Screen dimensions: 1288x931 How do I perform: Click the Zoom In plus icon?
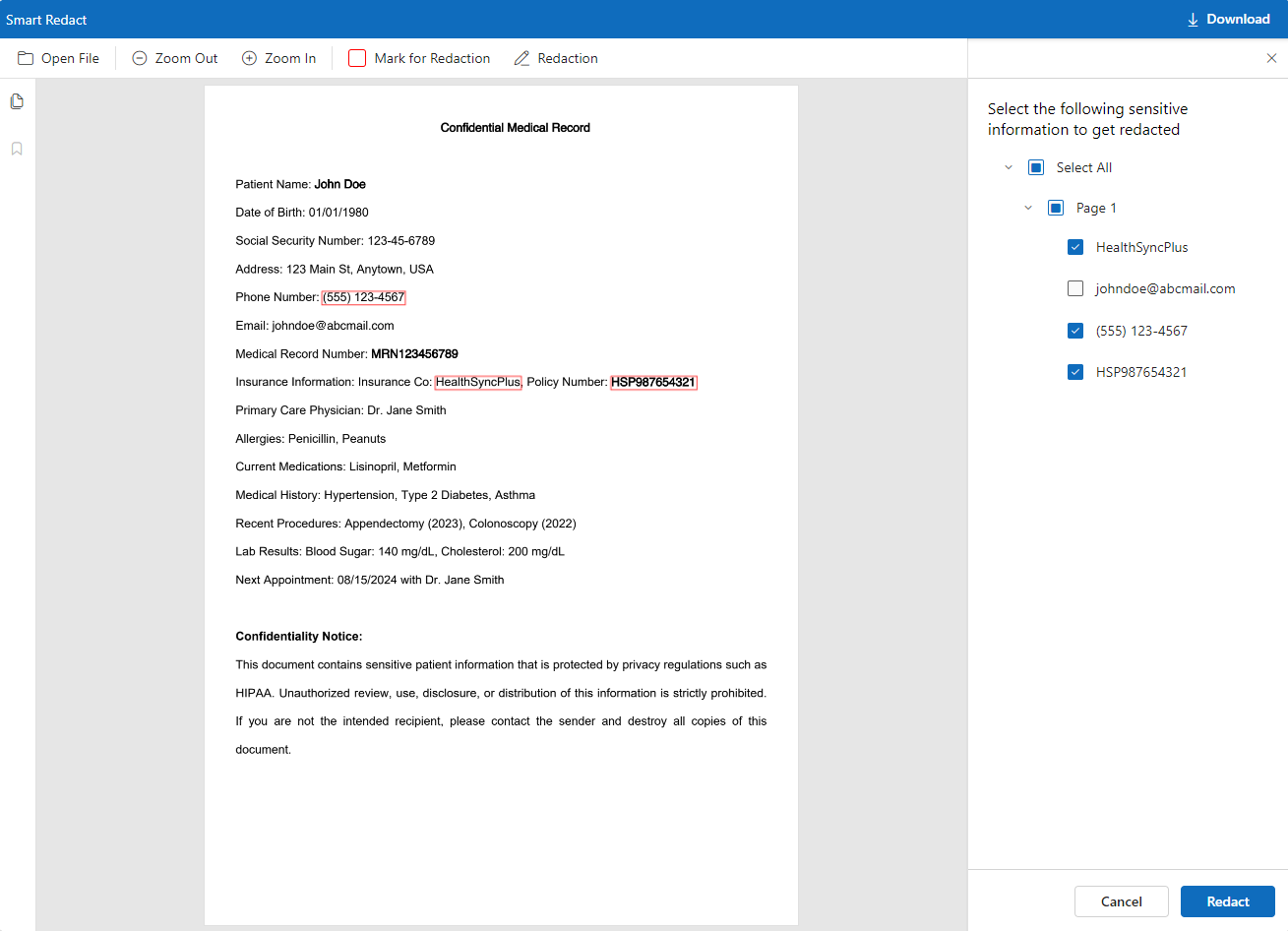(x=250, y=58)
